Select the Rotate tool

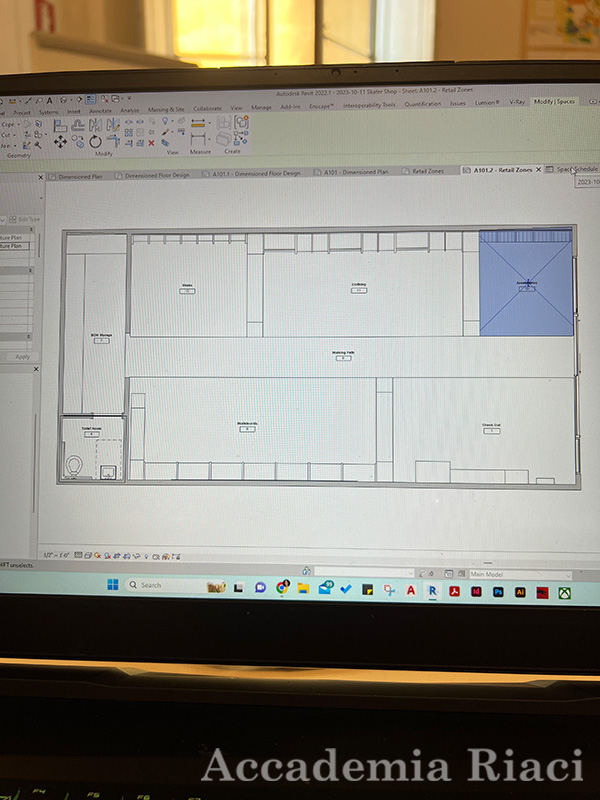click(95, 142)
